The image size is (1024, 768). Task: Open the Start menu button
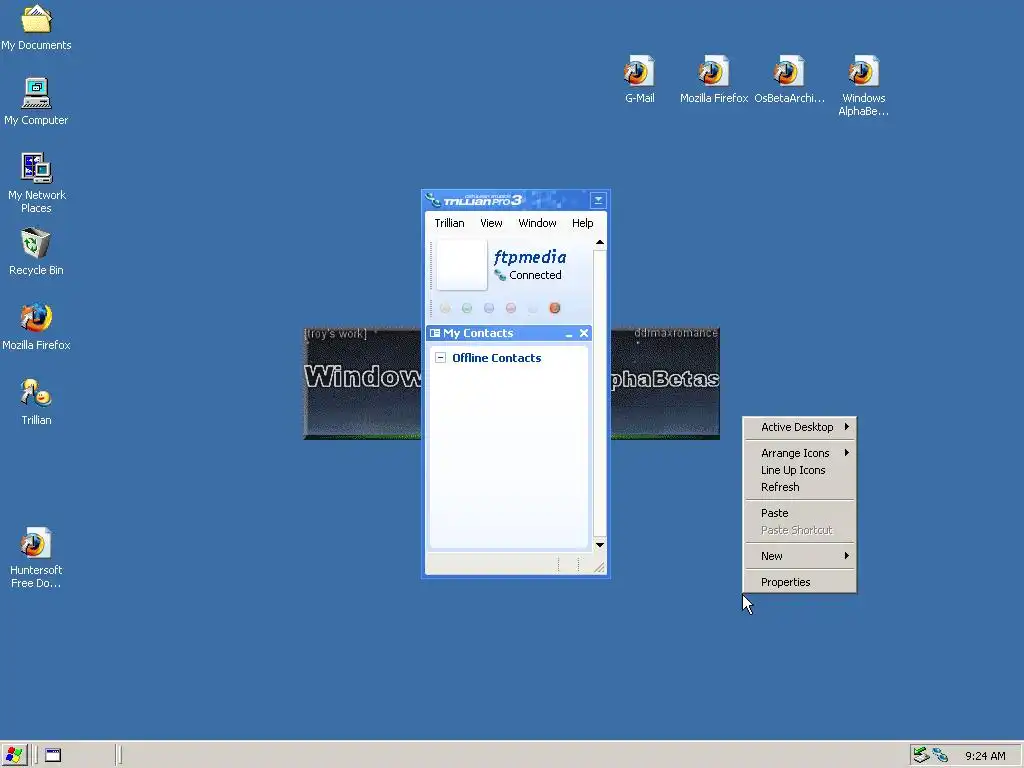tap(14, 756)
